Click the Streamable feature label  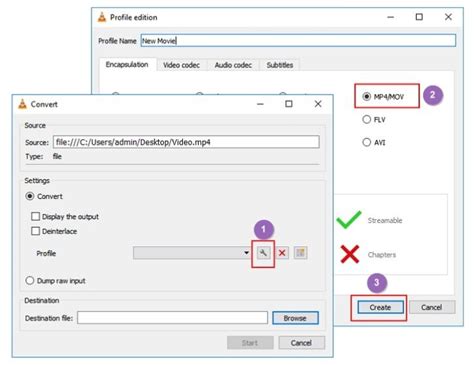385,220
